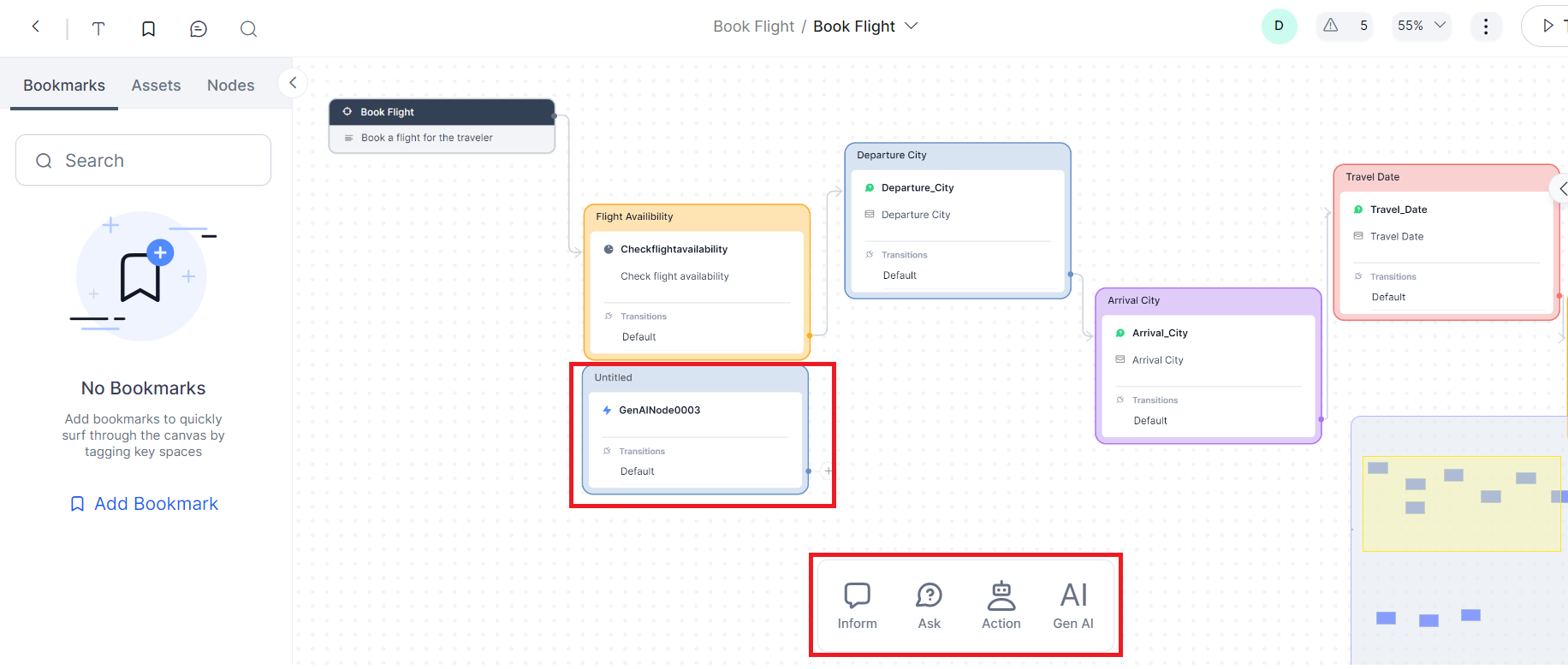Open the 55% zoom level dropdown
Viewport: 1568px width, 669px height.
click(x=1421, y=26)
